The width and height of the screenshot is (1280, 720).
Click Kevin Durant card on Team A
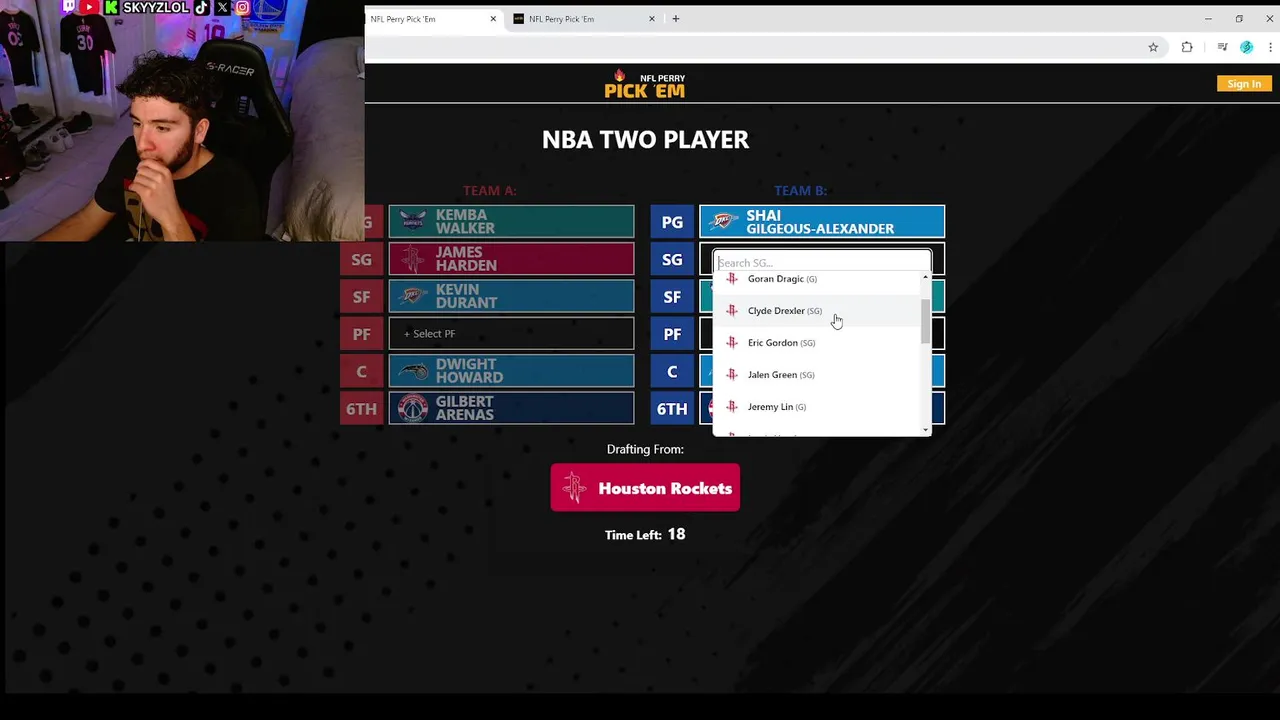pos(511,296)
